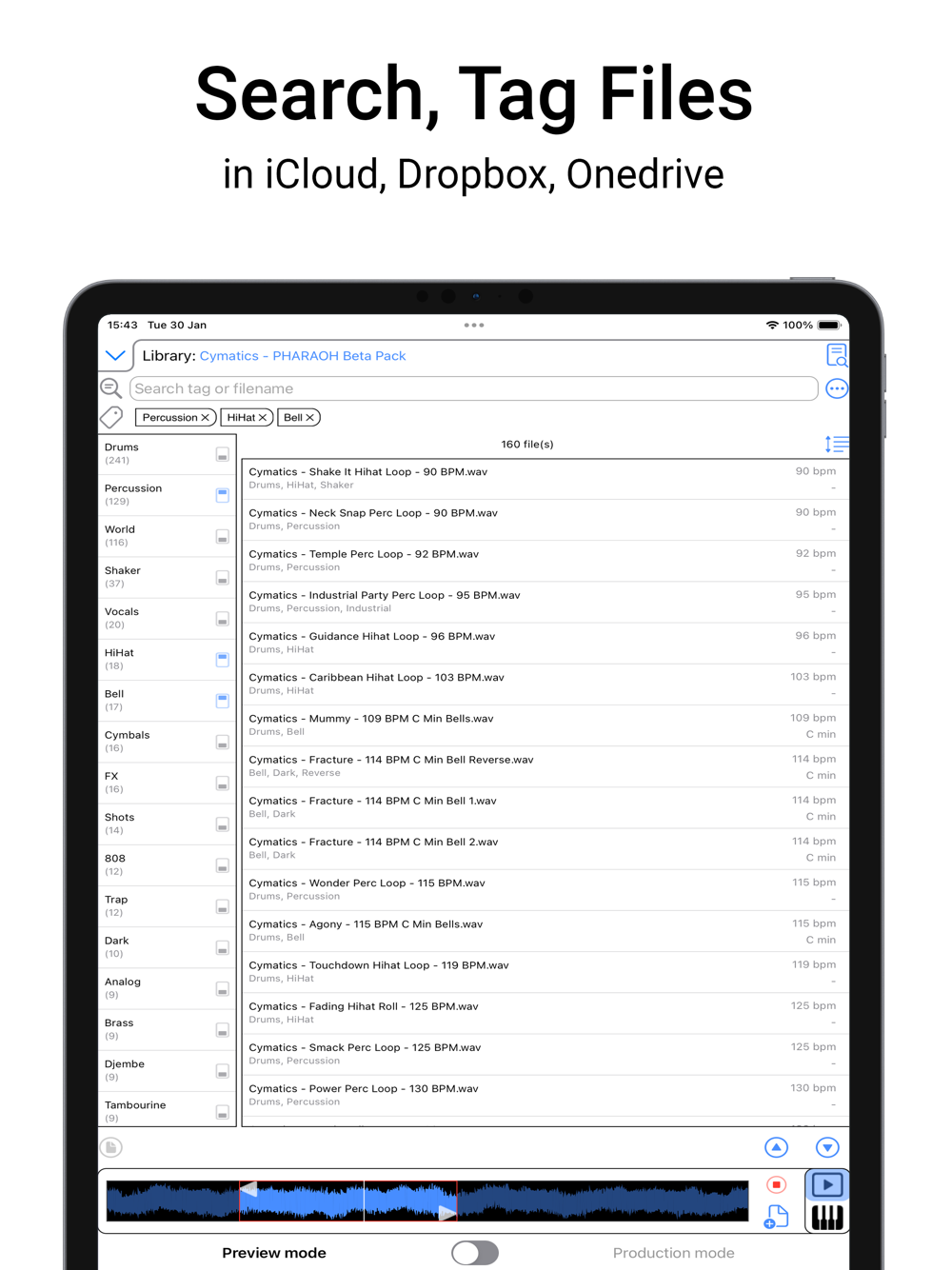Screen dimensions: 952x1270
Task: Toggle the Djembe tag checkbox
Action: pyautogui.click(x=222, y=1071)
